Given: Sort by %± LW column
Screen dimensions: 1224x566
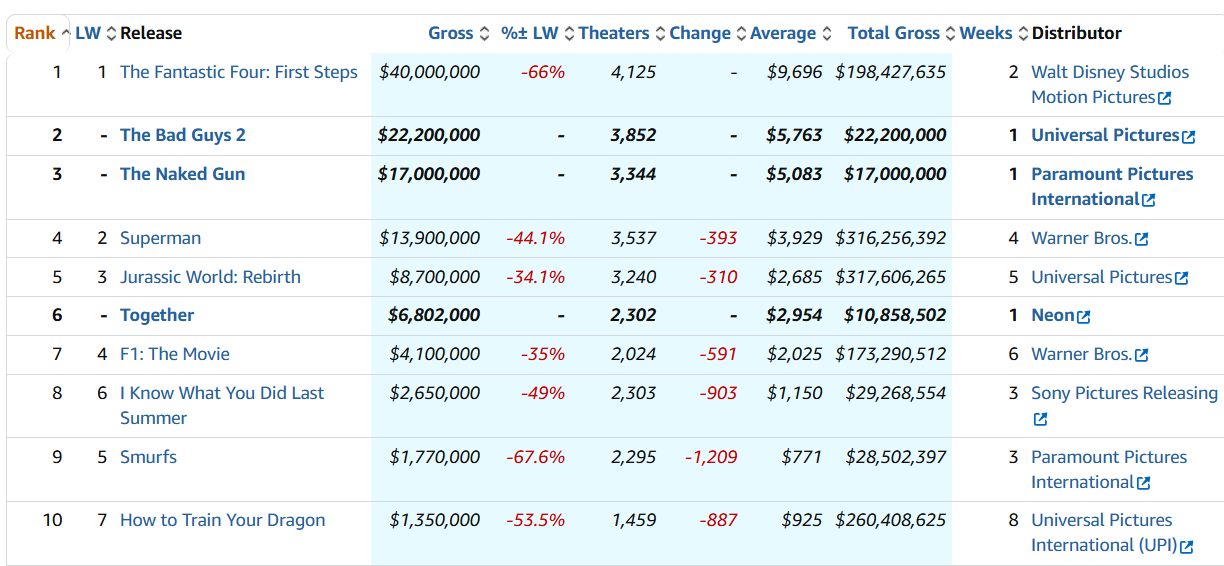Looking at the screenshot, I should click(530, 33).
